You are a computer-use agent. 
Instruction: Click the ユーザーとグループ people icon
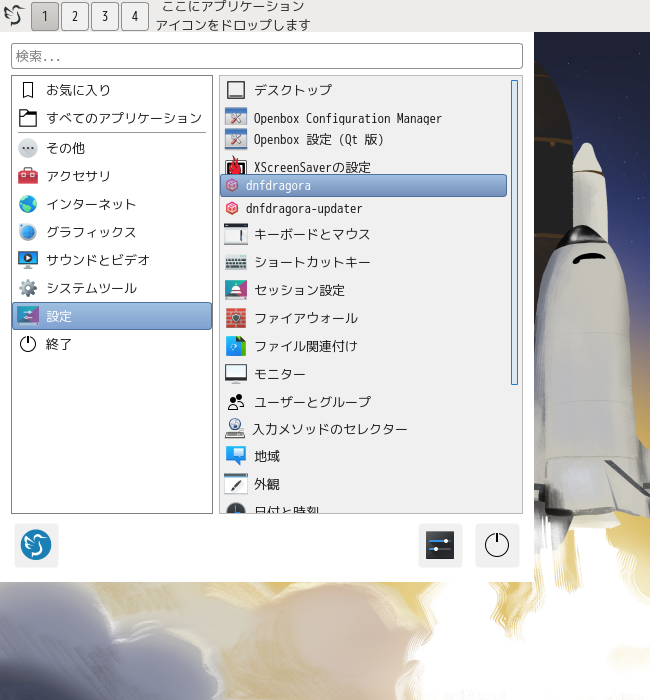tap(236, 402)
